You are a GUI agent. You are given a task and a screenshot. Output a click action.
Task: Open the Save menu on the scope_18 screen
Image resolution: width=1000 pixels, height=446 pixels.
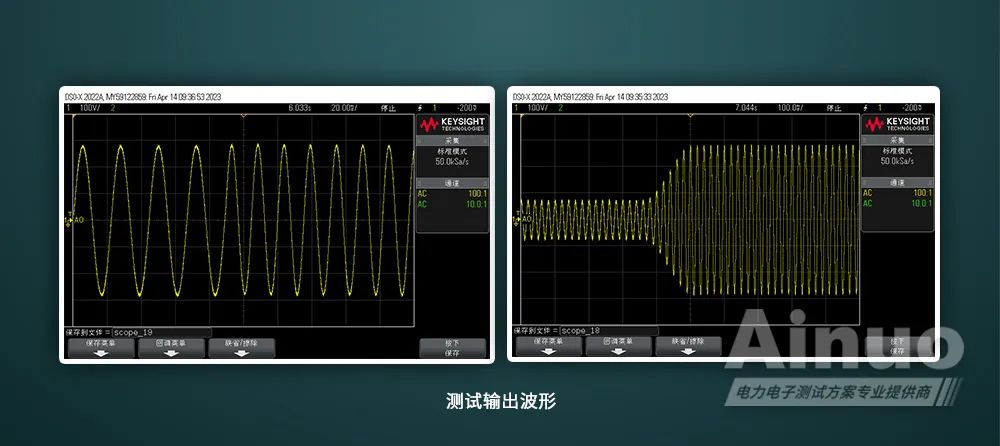[x=546, y=346]
